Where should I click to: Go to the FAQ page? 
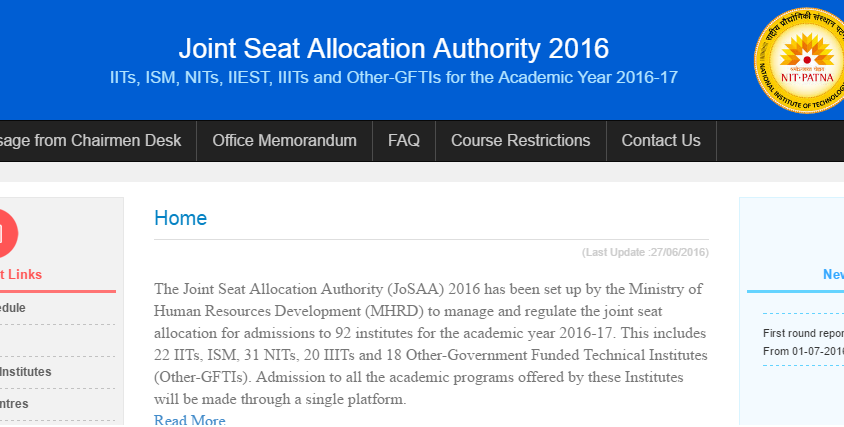click(403, 141)
